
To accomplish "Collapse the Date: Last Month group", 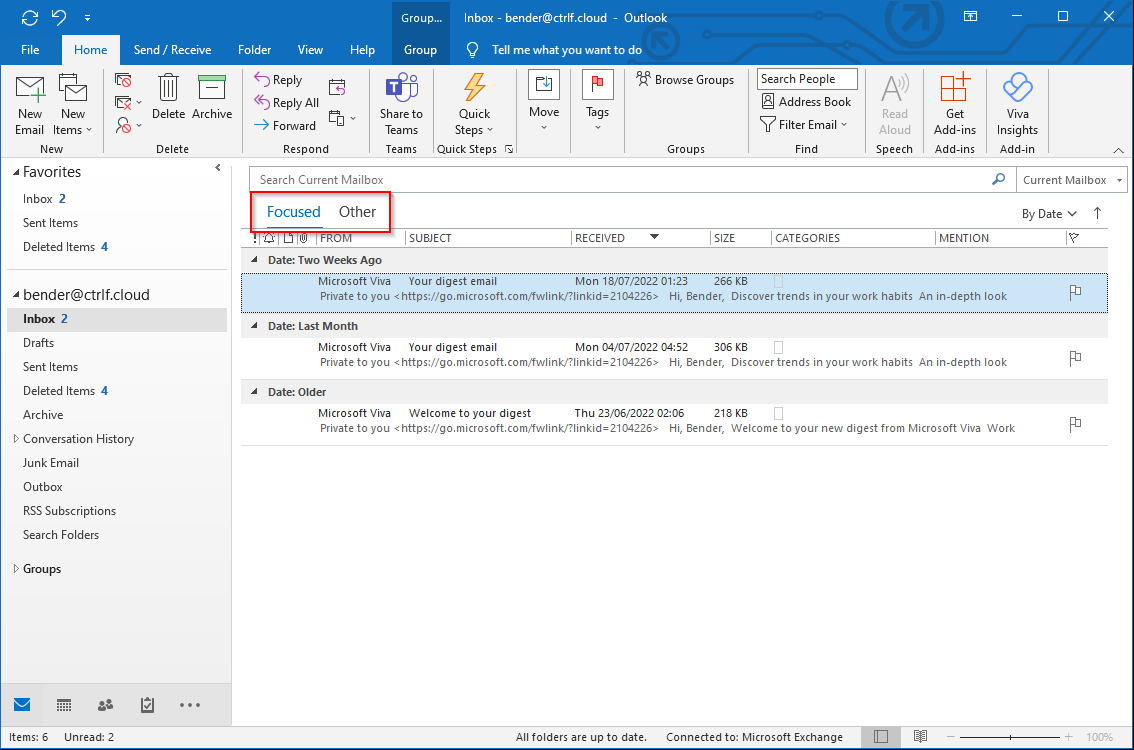I will (x=254, y=326).
